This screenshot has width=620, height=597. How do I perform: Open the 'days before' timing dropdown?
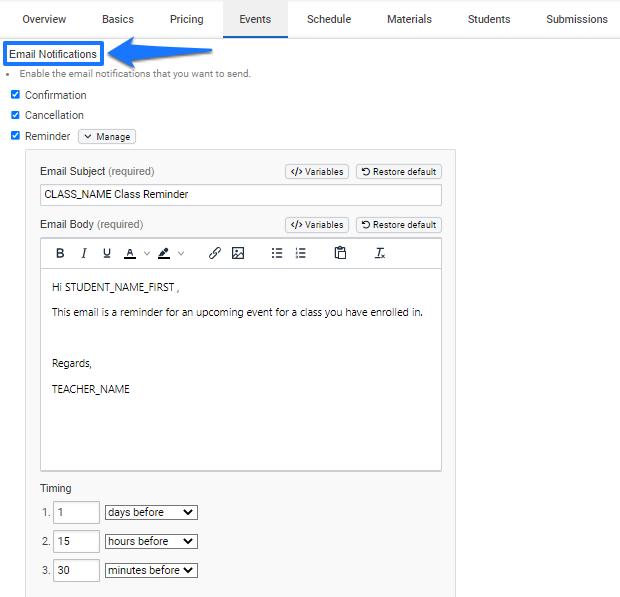pos(151,512)
